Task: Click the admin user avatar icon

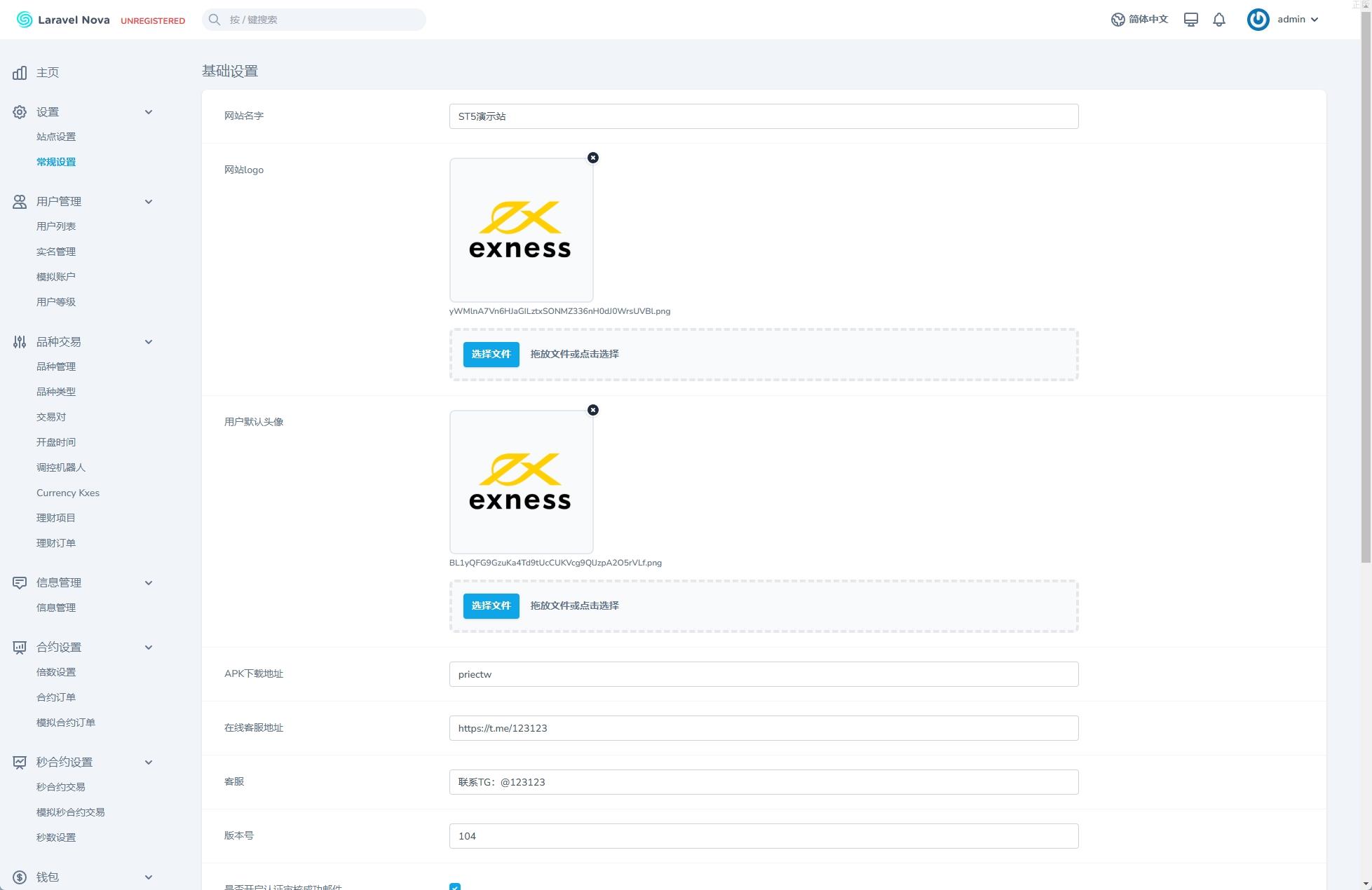Action: [1258, 20]
